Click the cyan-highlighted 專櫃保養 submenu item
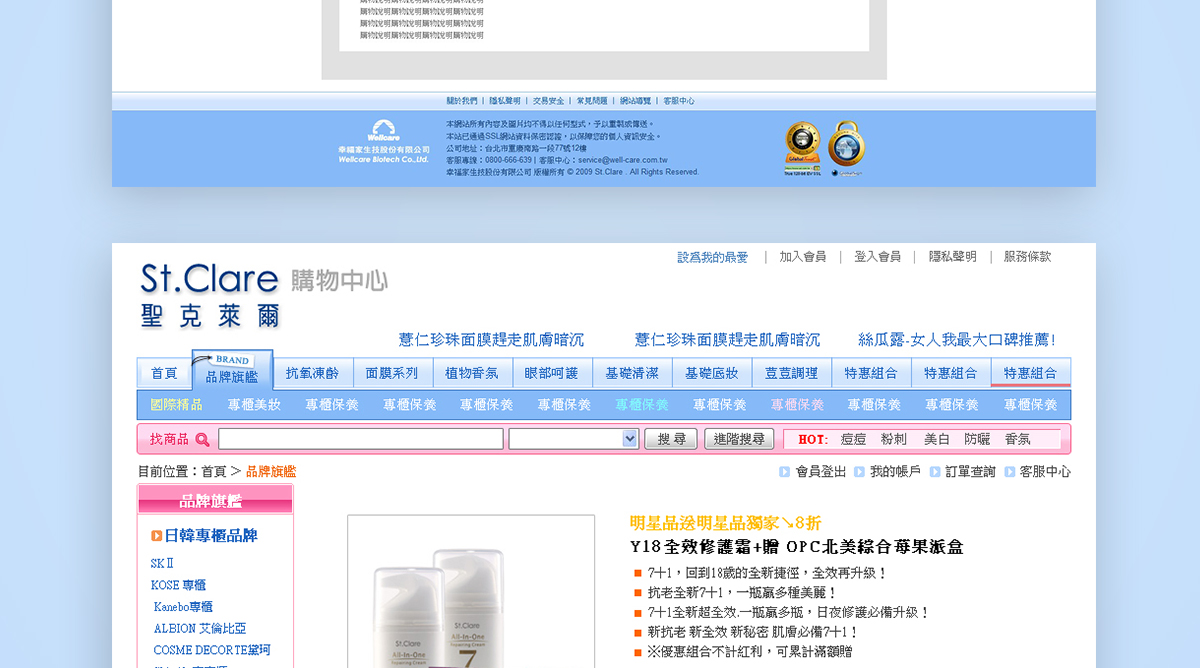 point(642,405)
